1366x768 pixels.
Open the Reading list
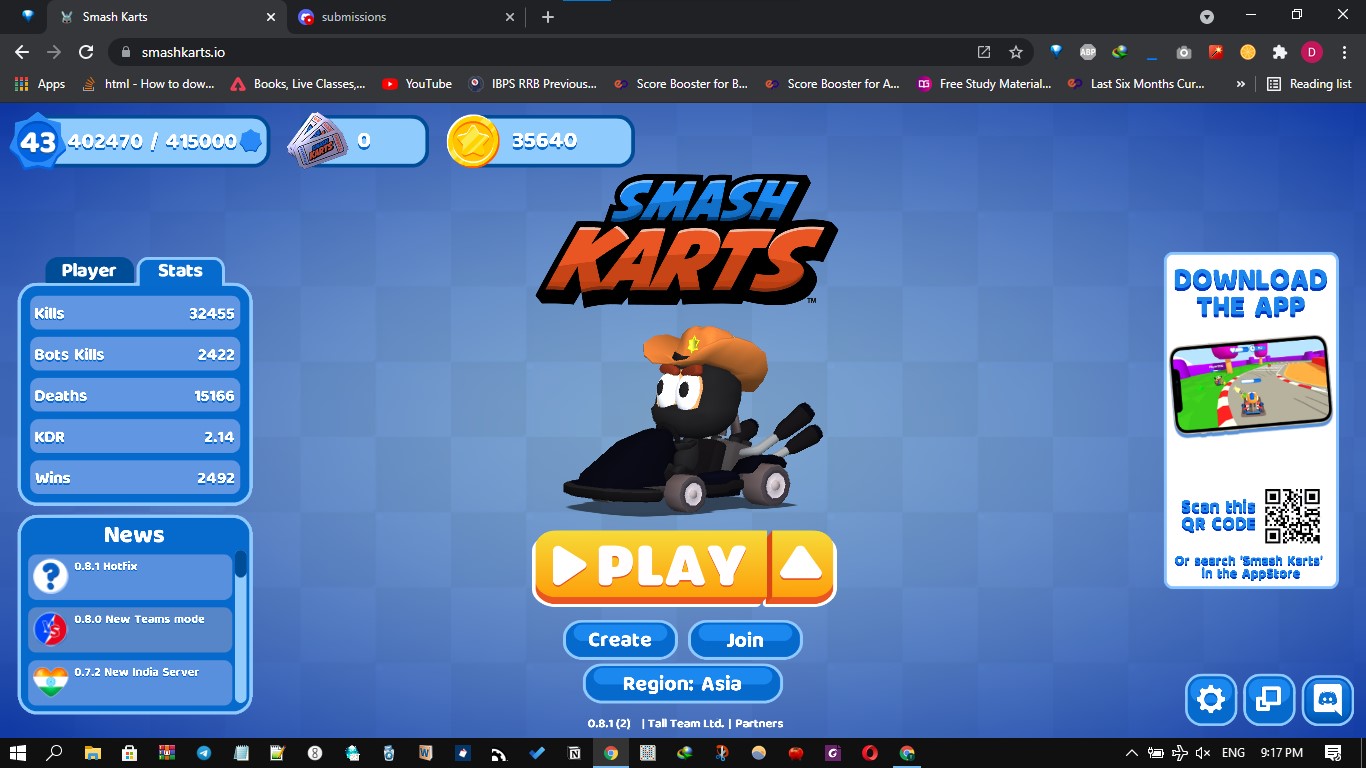(1309, 84)
